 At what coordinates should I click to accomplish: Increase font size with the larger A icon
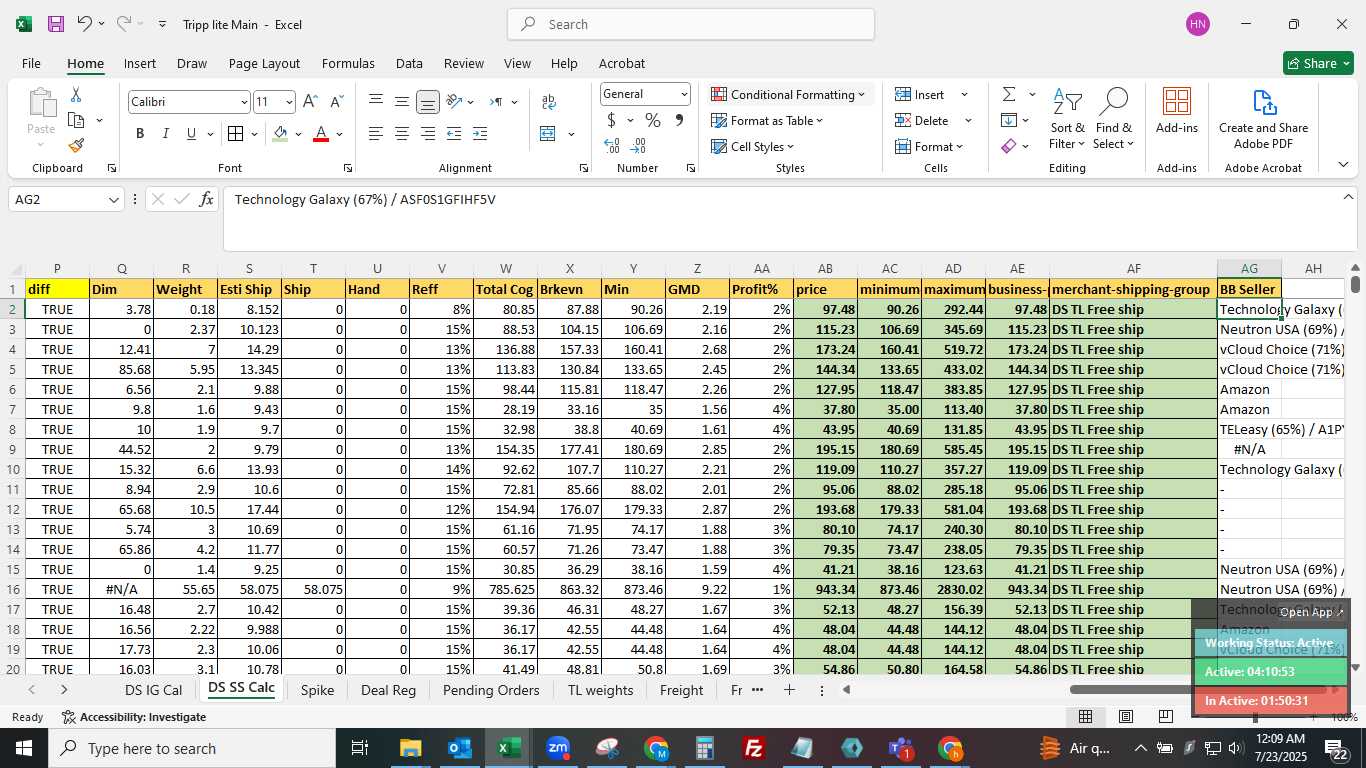click(x=310, y=101)
